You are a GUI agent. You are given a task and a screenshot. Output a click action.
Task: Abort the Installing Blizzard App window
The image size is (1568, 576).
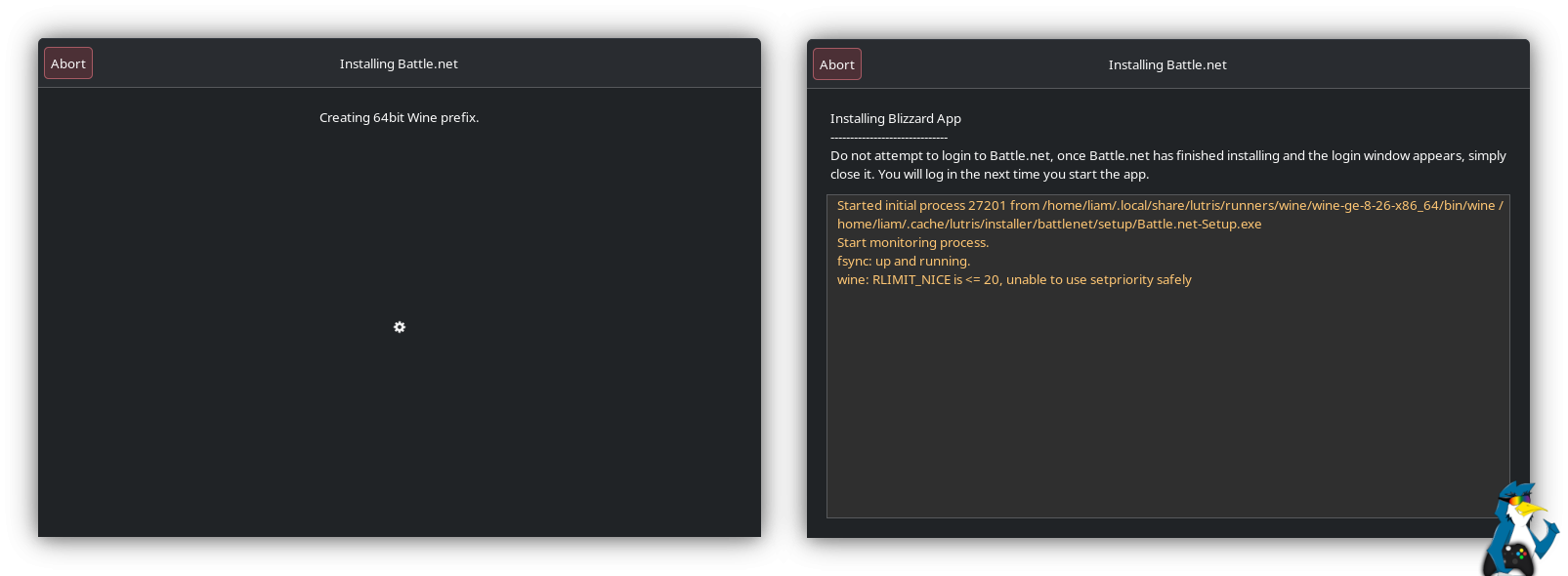[837, 64]
